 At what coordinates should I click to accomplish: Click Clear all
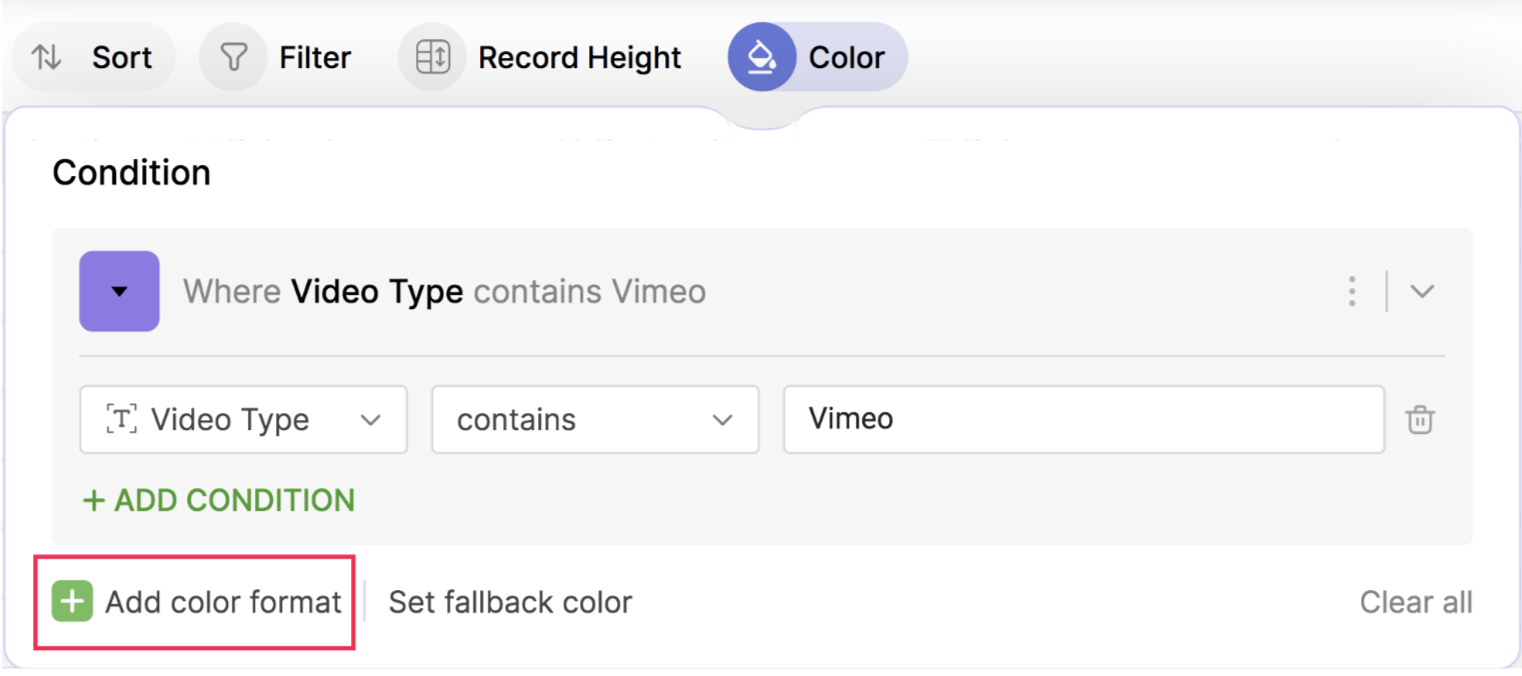click(1415, 602)
